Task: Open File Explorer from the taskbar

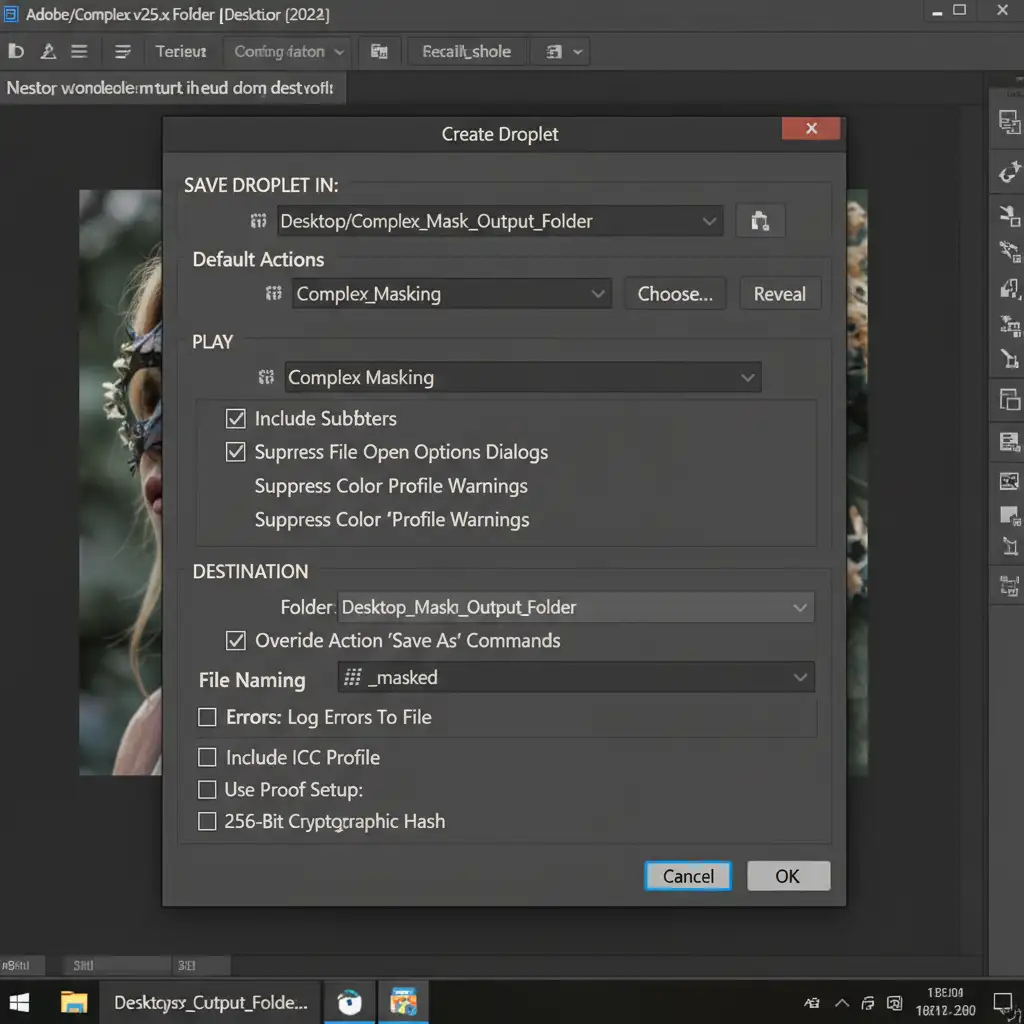Action: click(x=74, y=1001)
